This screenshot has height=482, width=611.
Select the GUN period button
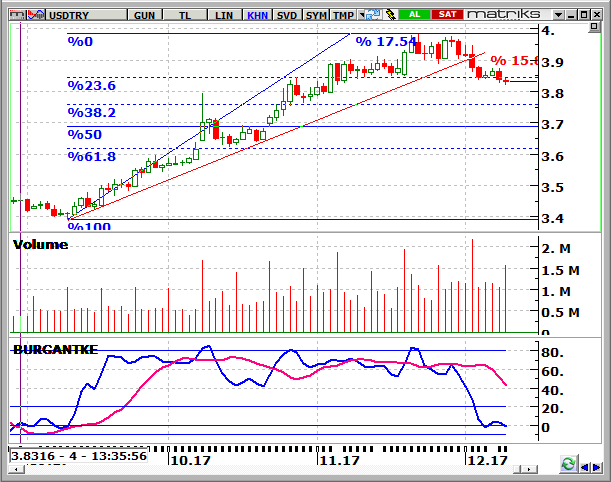145,15
